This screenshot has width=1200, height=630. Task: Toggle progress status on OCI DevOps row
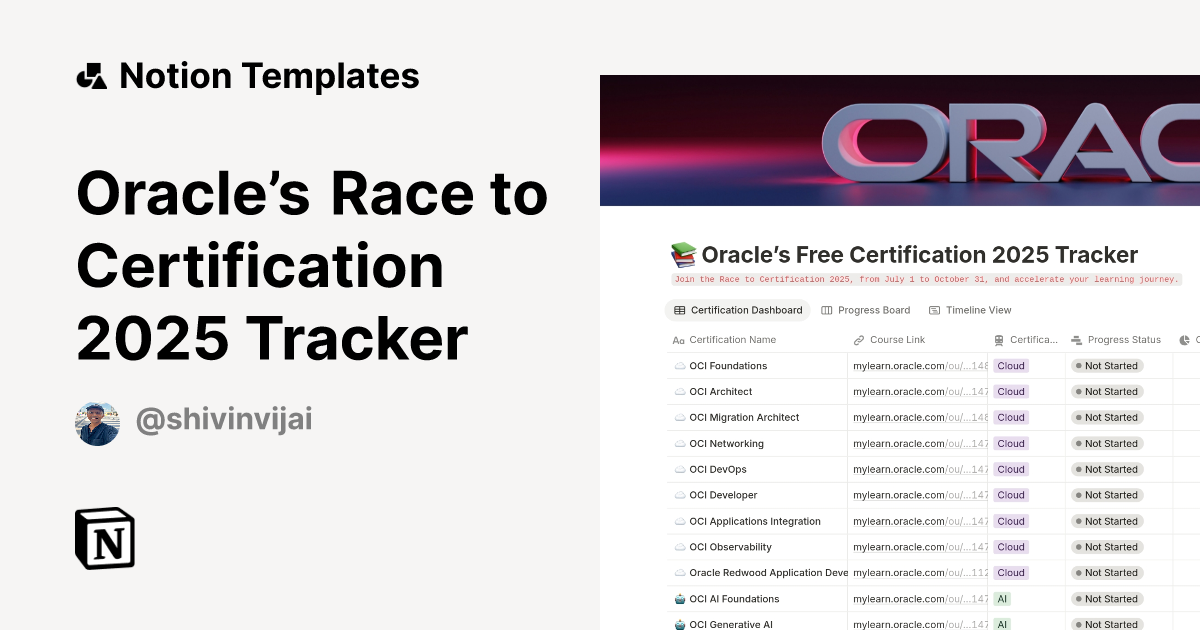[x=1106, y=469]
